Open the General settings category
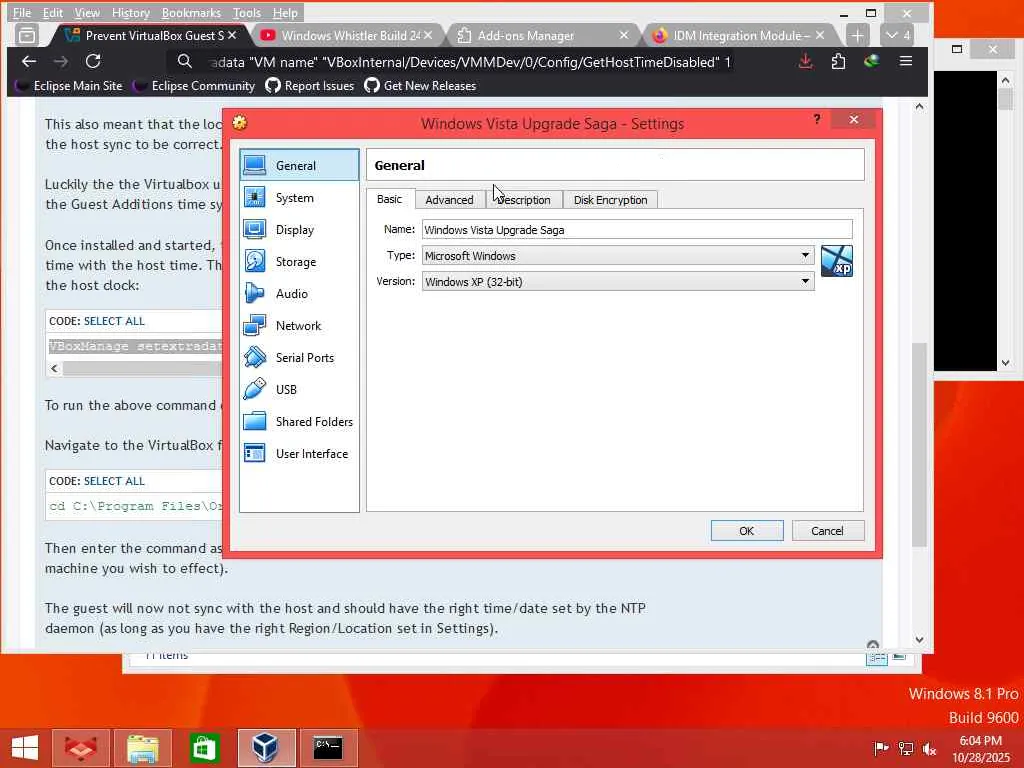This screenshot has width=1024, height=768. click(x=299, y=165)
